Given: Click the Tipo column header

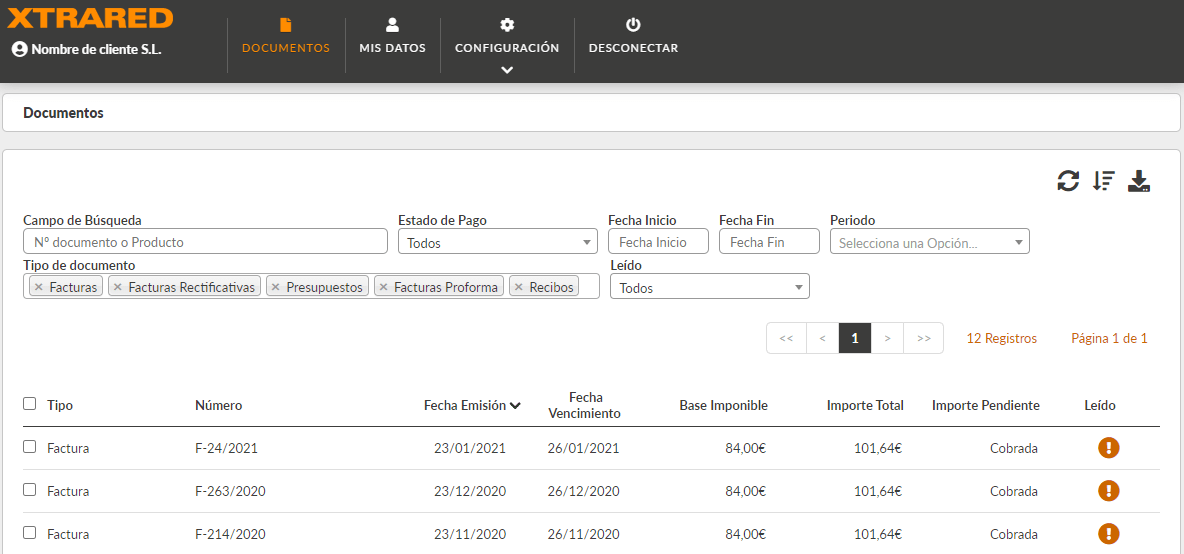Looking at the screenshot, I should [x=60, y=405].
